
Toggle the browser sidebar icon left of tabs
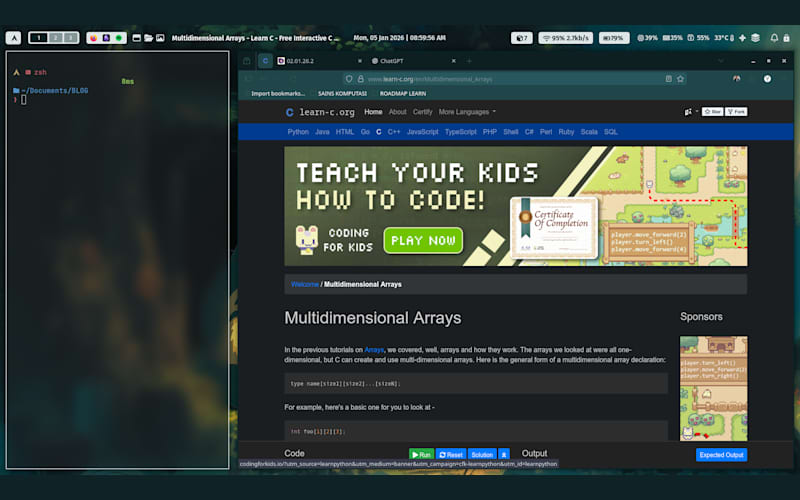(x=247, y=61)
